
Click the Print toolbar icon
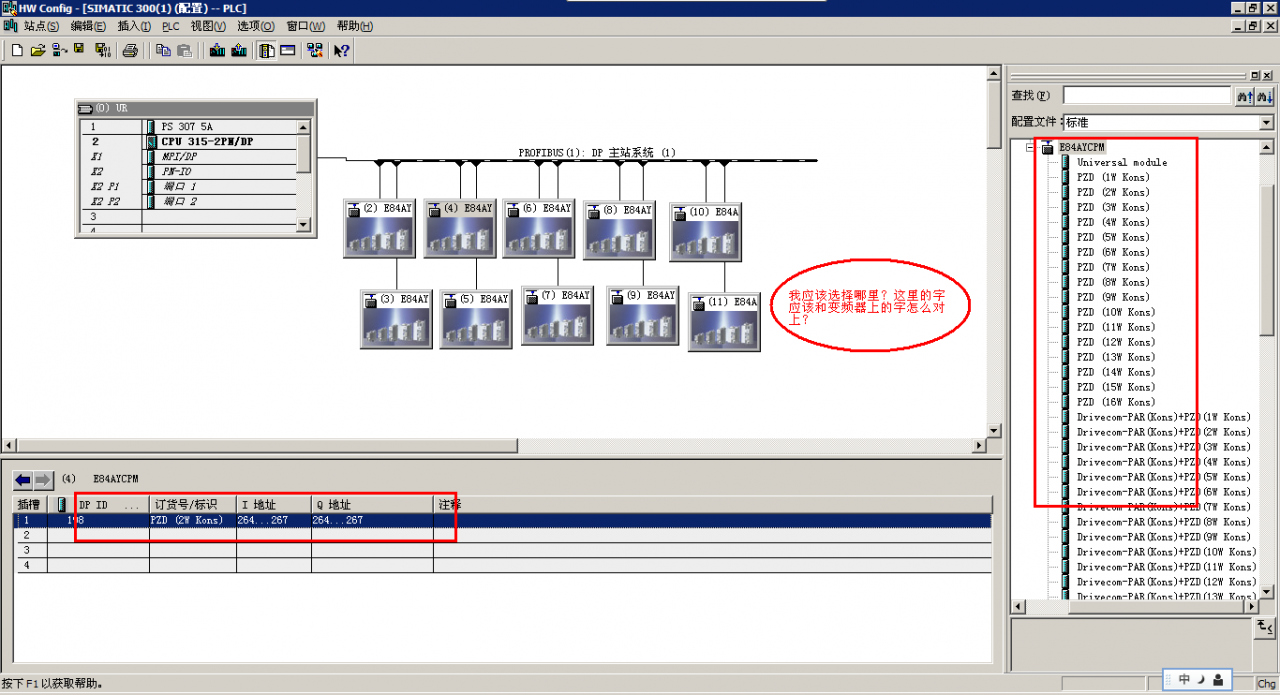point(130,50)
